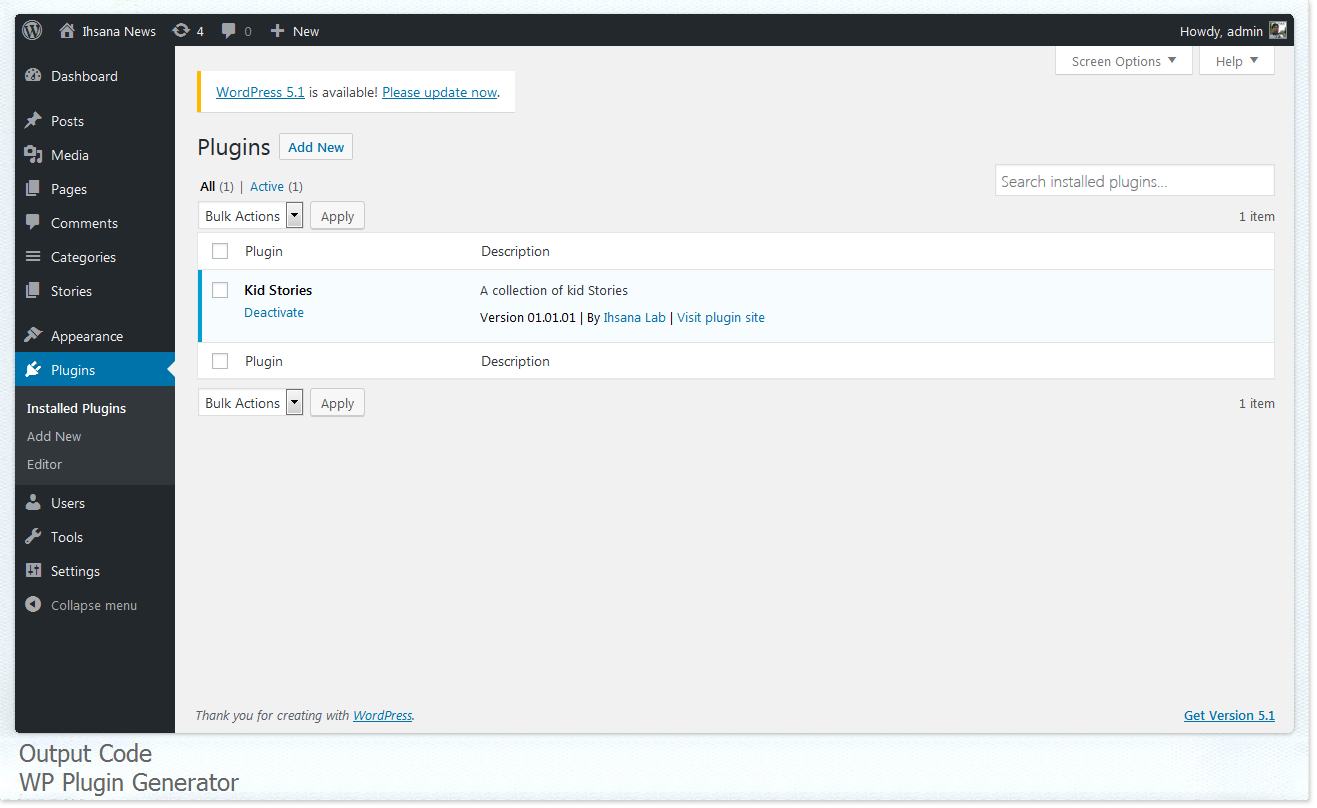This screenshot has width=1317, height=808.
Task: Check the Kid Stories plugin checkbox
Action: [220, 290]
